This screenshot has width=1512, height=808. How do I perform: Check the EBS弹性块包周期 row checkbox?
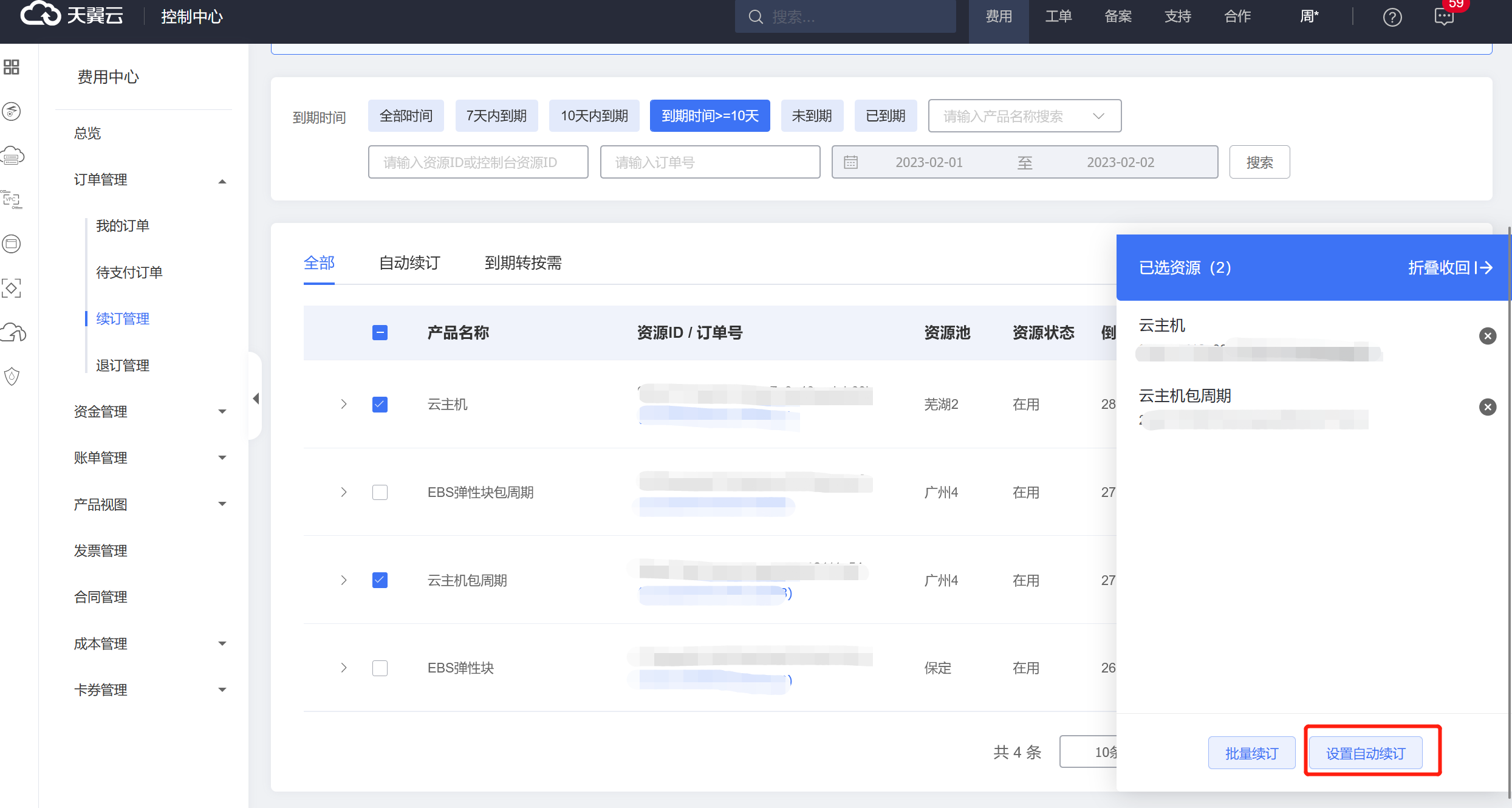tap(380, 492)
